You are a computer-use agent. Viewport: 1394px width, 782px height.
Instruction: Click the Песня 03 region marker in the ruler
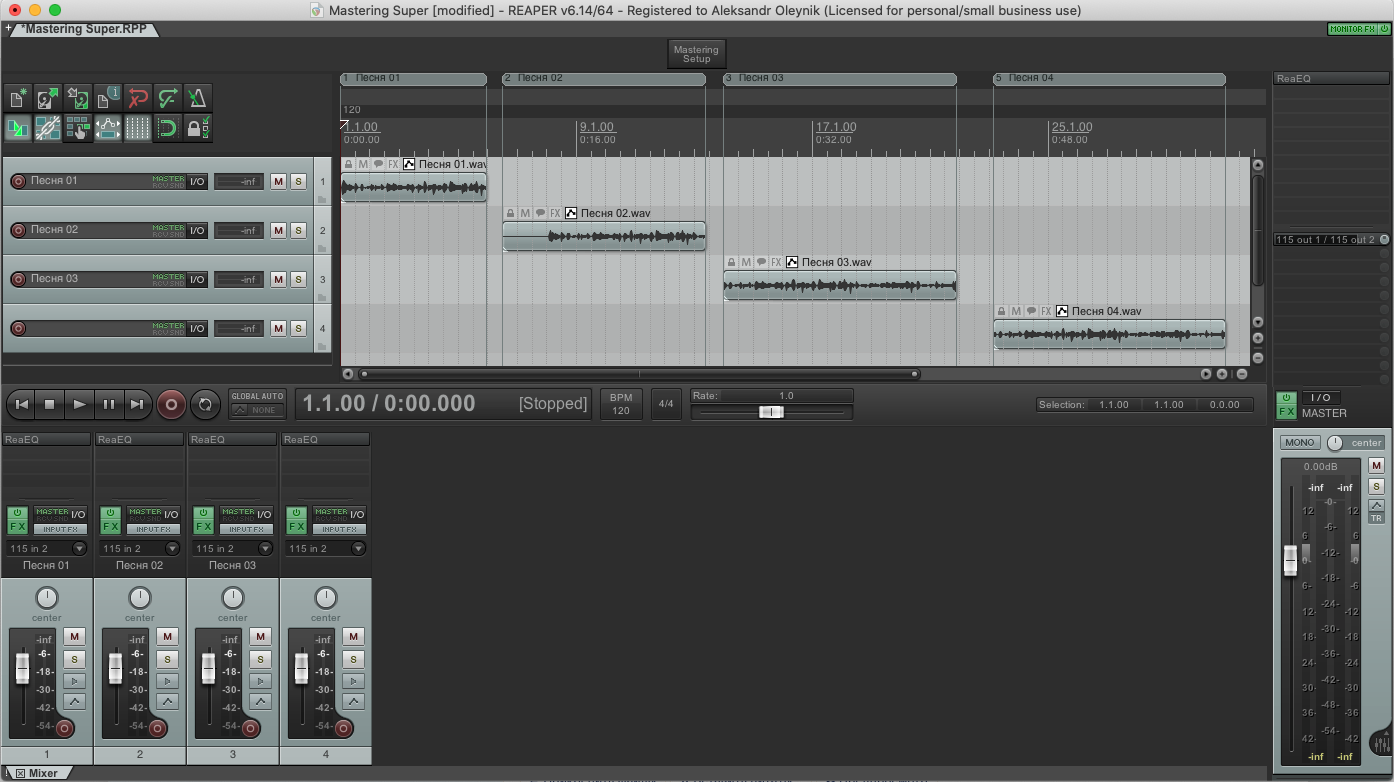(x=840, y=78)
